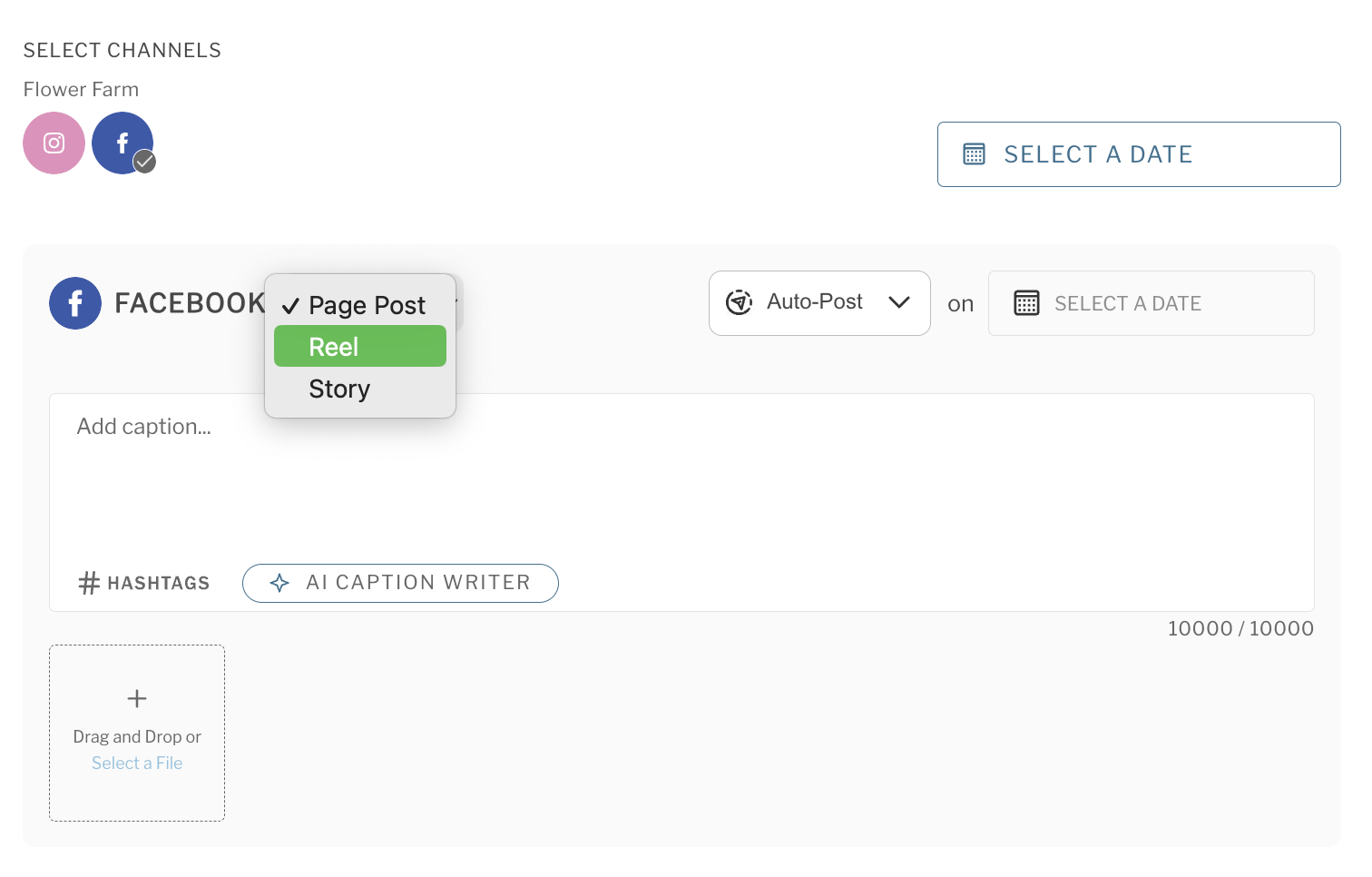Click the checkmark beside Page Post

[x=290, y=306]
